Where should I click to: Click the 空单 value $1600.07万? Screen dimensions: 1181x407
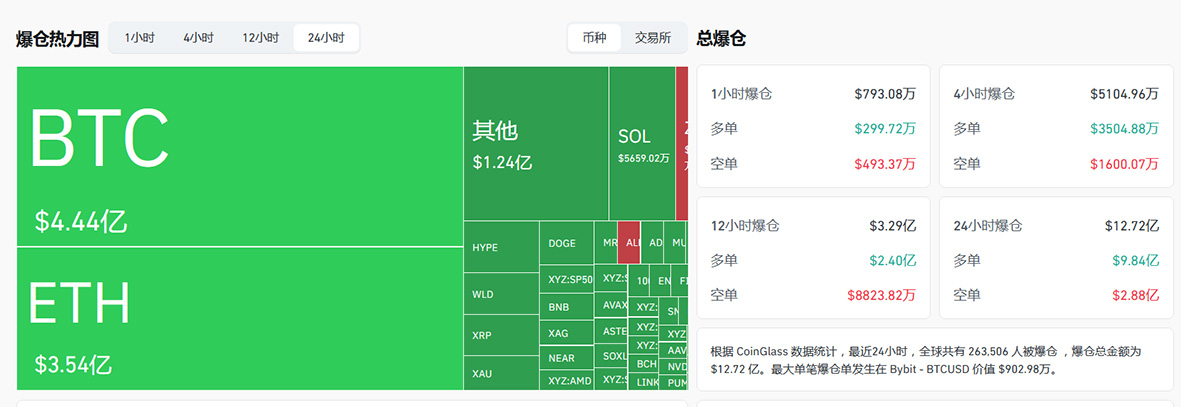point(1125,164)
